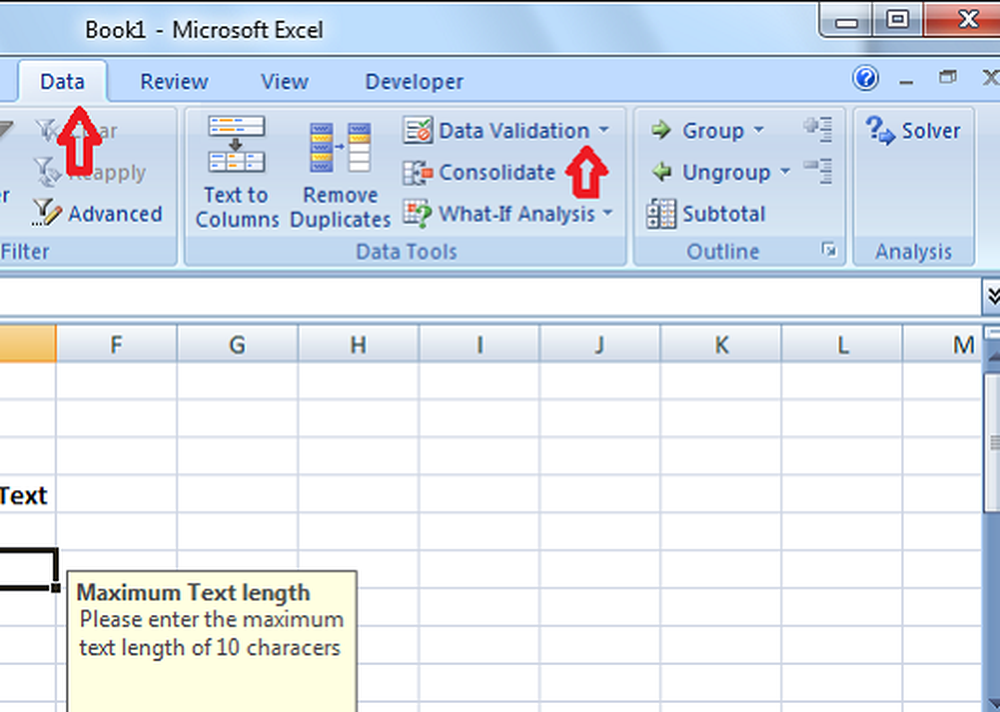Click the Remove Duplicates icon
This screenshot has width=1000, height=712.
coord(341,147)
